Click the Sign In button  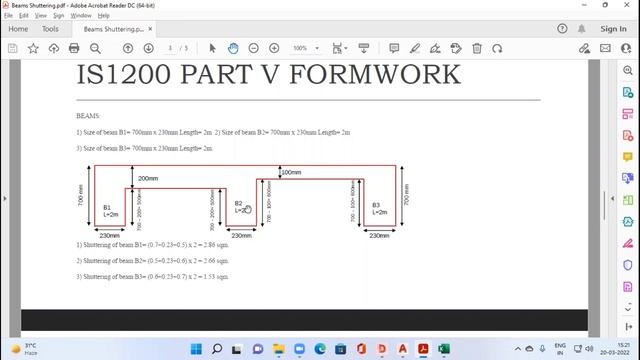tap(613, 29)
